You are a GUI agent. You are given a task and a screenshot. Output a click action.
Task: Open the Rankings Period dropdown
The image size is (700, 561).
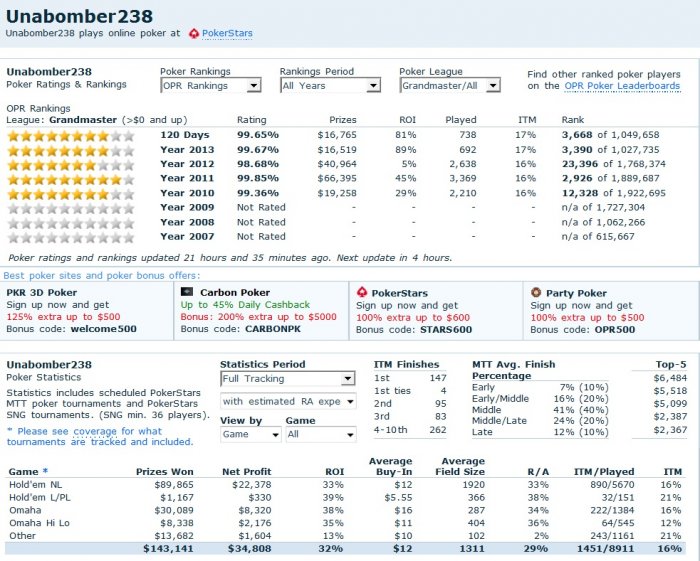click(x=330, y=85)
